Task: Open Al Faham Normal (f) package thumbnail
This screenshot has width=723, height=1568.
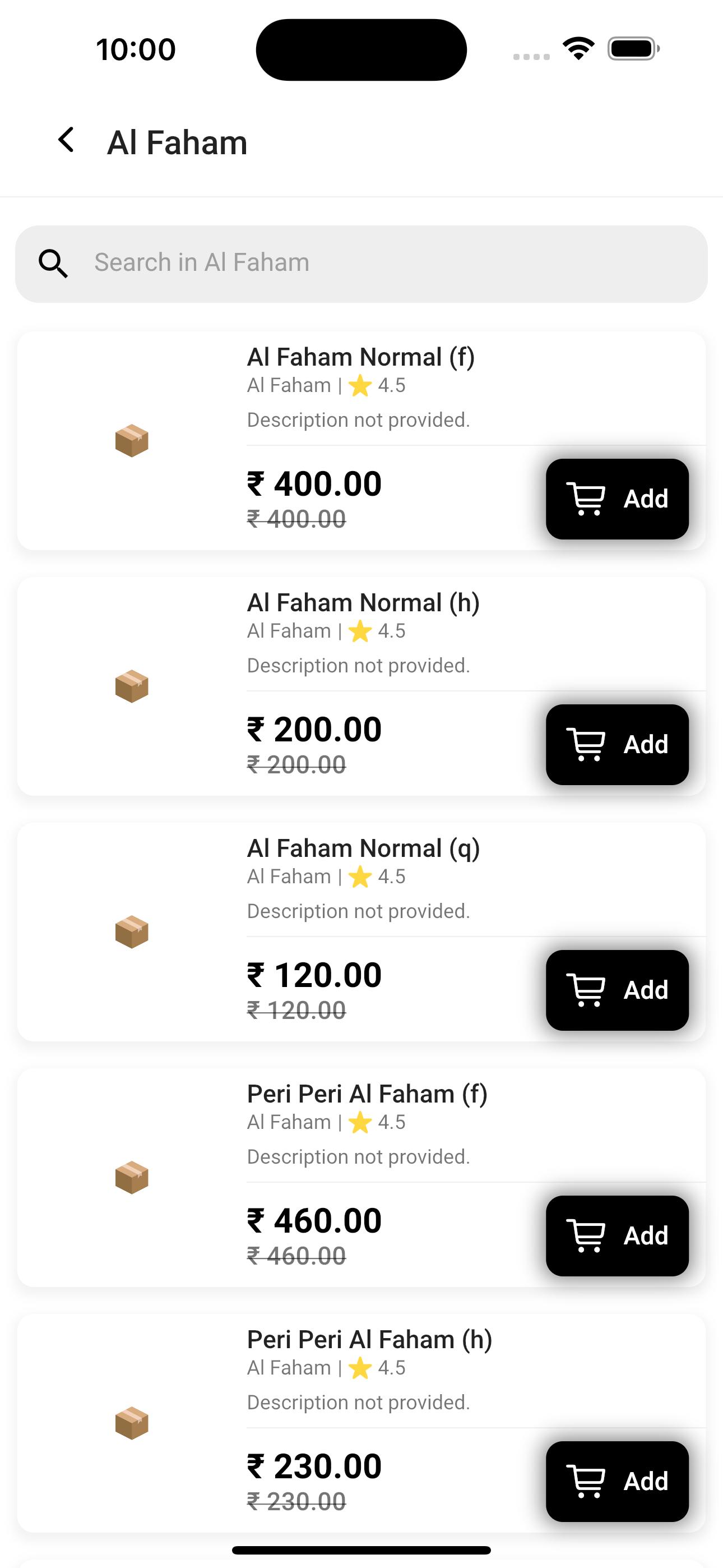Action: pos(132,441)
